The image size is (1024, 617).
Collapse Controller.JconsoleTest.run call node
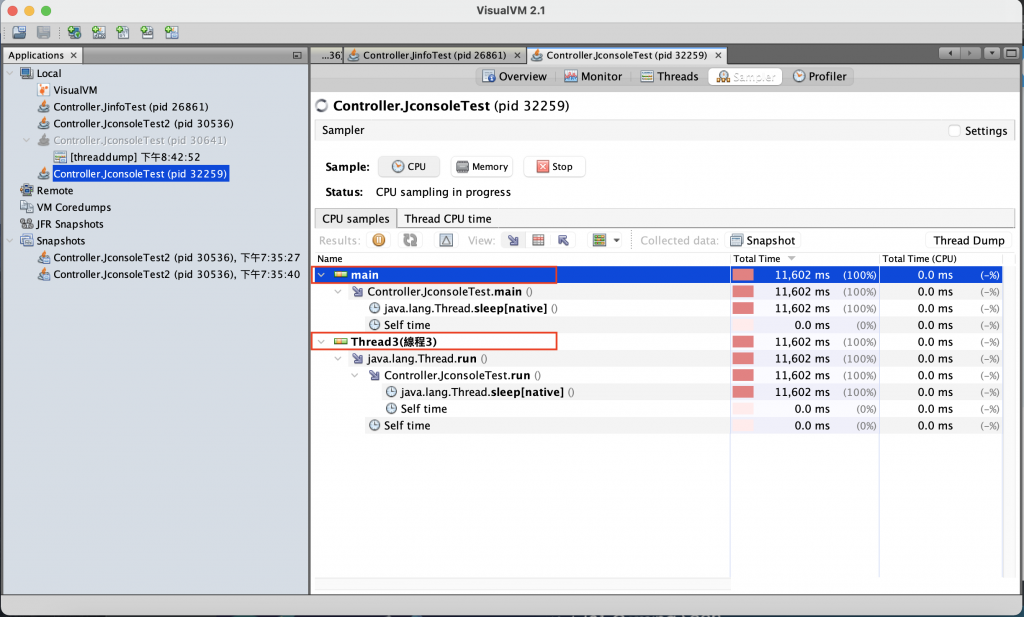[355, 375]
